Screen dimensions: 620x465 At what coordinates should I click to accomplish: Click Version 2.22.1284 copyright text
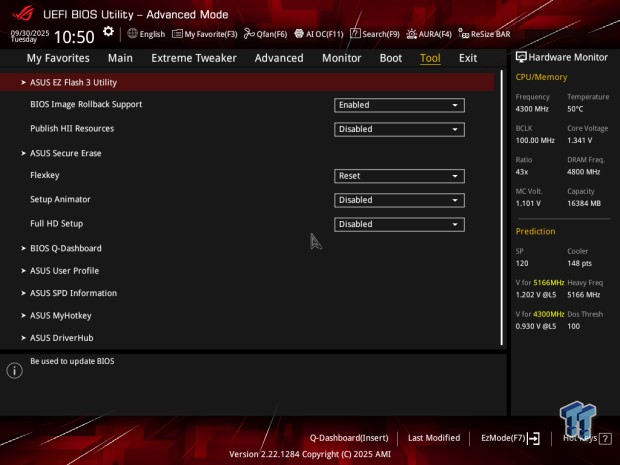tap(310, 454)
